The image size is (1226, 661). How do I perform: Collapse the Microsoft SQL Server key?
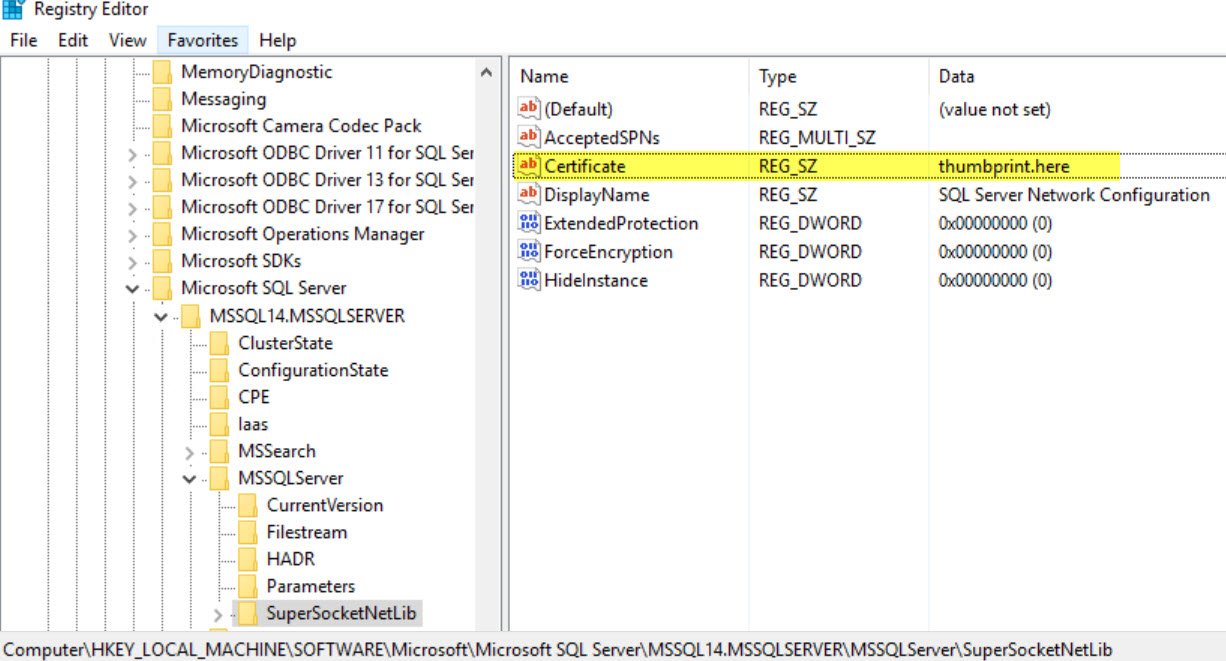pyautogui.click(x=133, y=289)
